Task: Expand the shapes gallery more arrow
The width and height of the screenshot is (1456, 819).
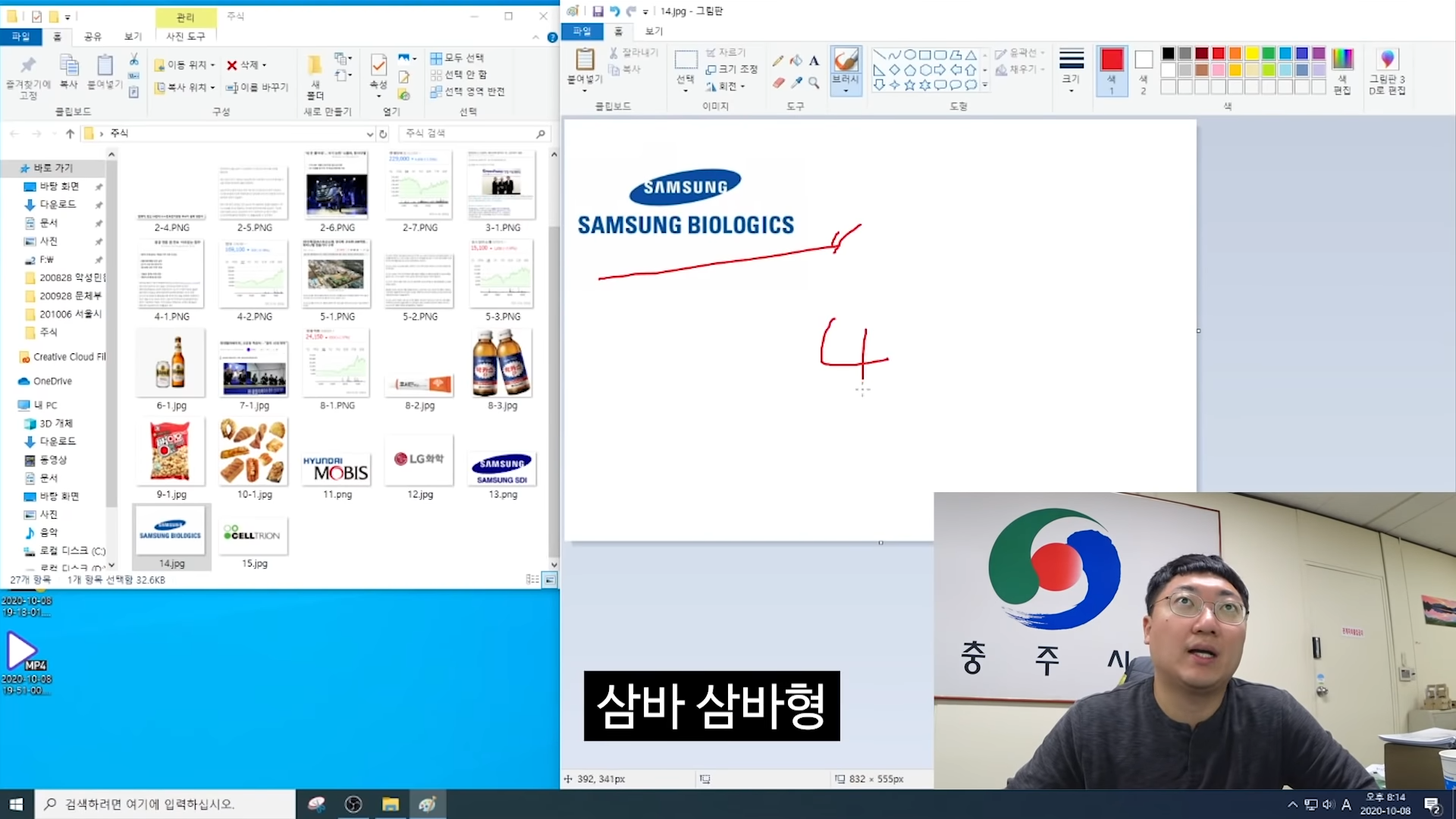Action: [985, 85]
